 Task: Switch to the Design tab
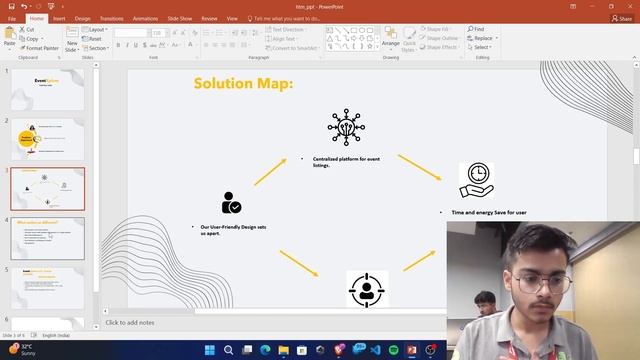(82, 19)
